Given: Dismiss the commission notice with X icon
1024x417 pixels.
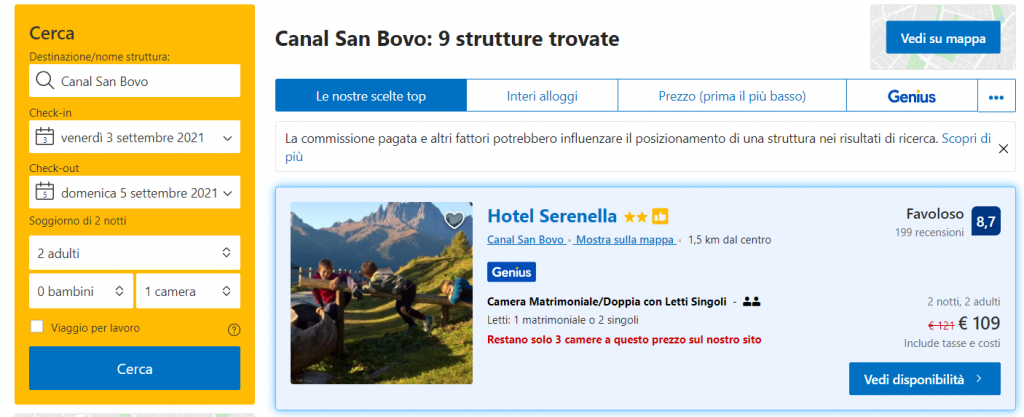Looking at the screenshot, I should tap(1004, 148).
